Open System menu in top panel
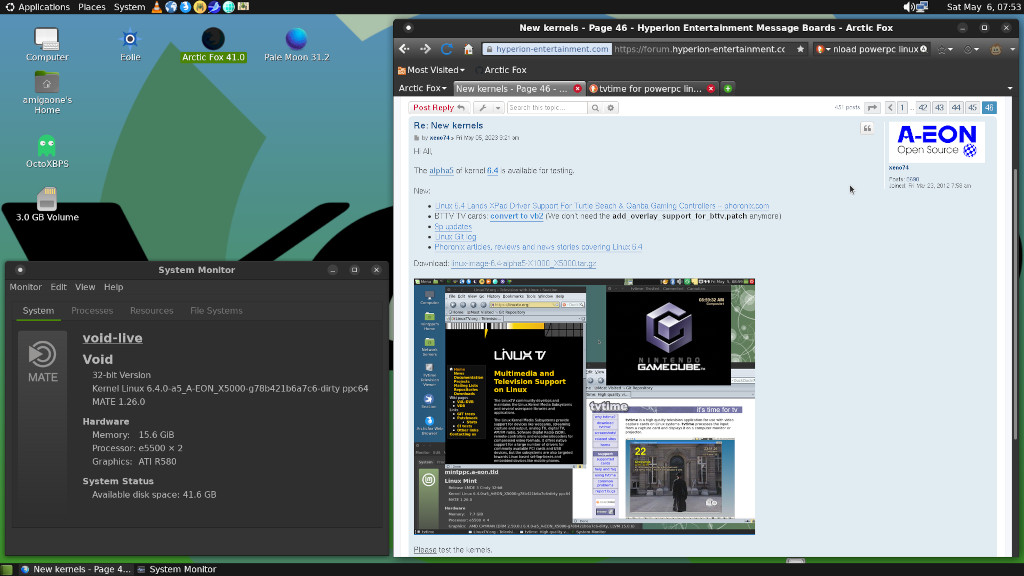1024x576 pixels. click(x=129, y=7)
